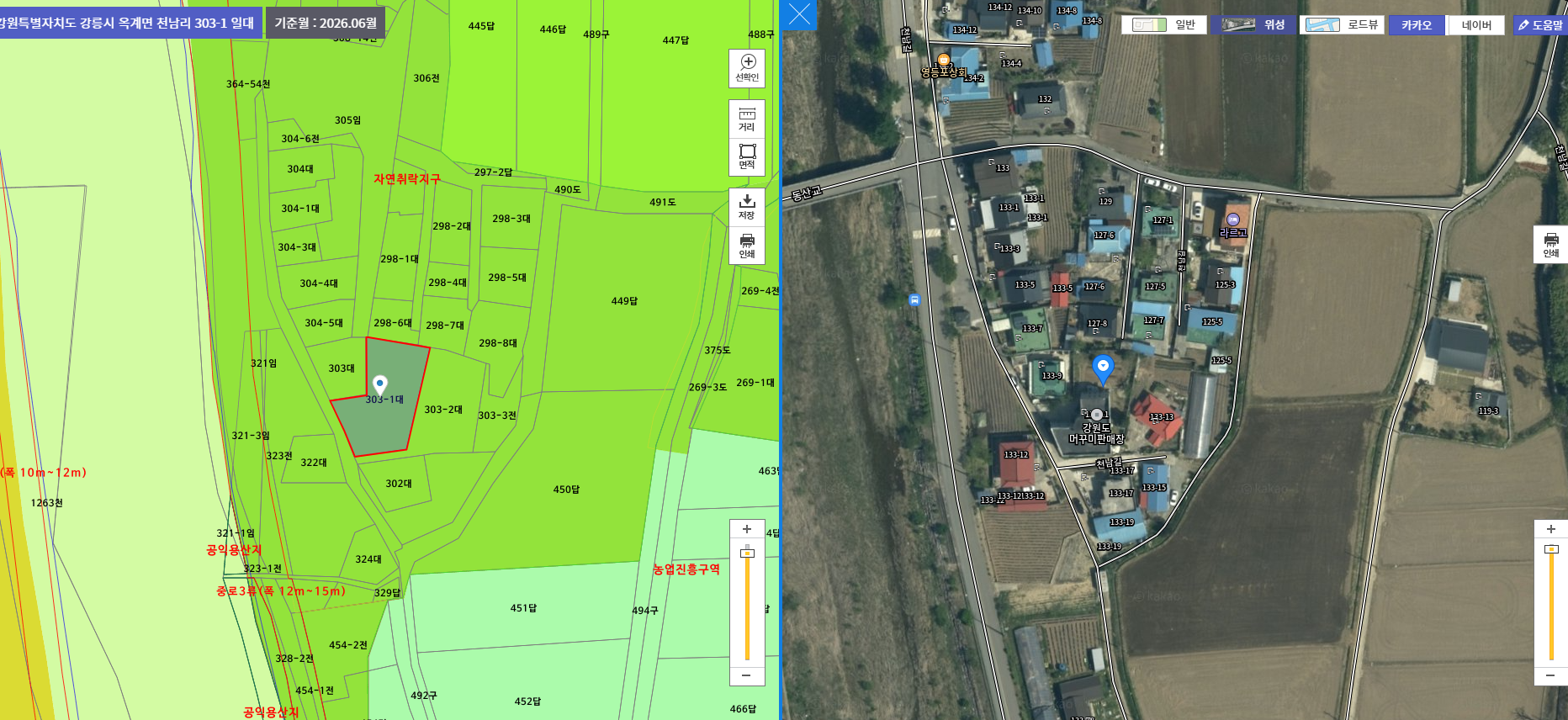Click the location pin on parcel 303-1대

380,385
